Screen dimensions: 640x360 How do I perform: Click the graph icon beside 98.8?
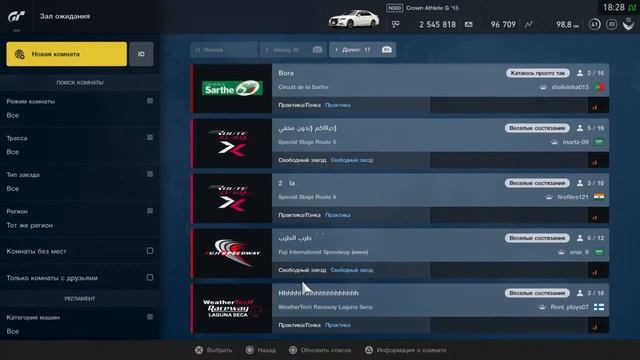pyautogui.click(x=529, y=24)
